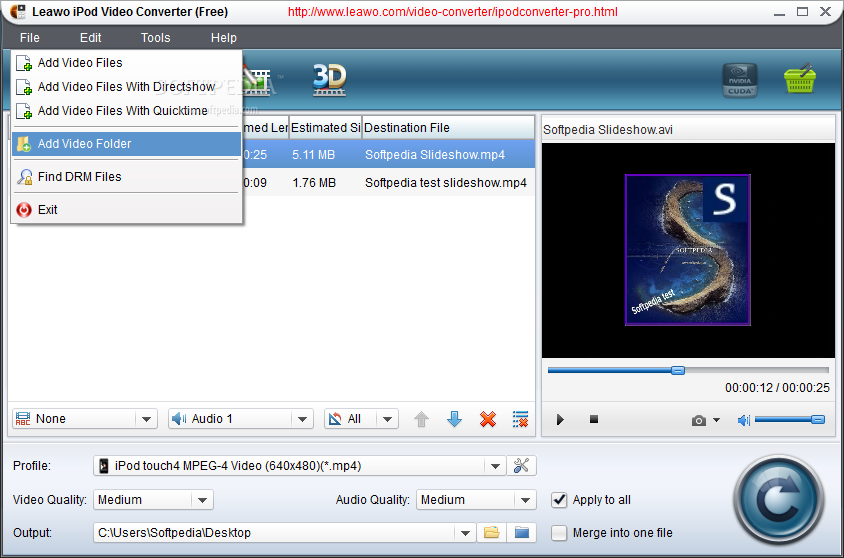Move selected file down with blue arrow
844x558 pixels.
pos(454,419)
